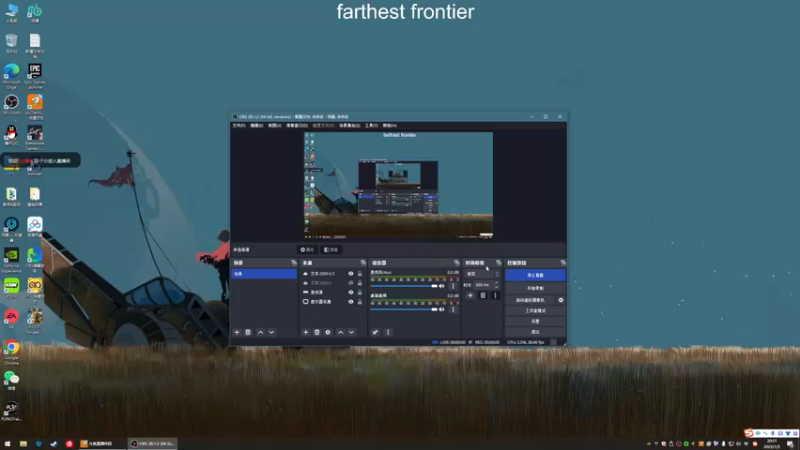Screen dimensions: 800x450
Task: Toggle lock on Text (GDI+) 2 source
Action: [360, 274]
